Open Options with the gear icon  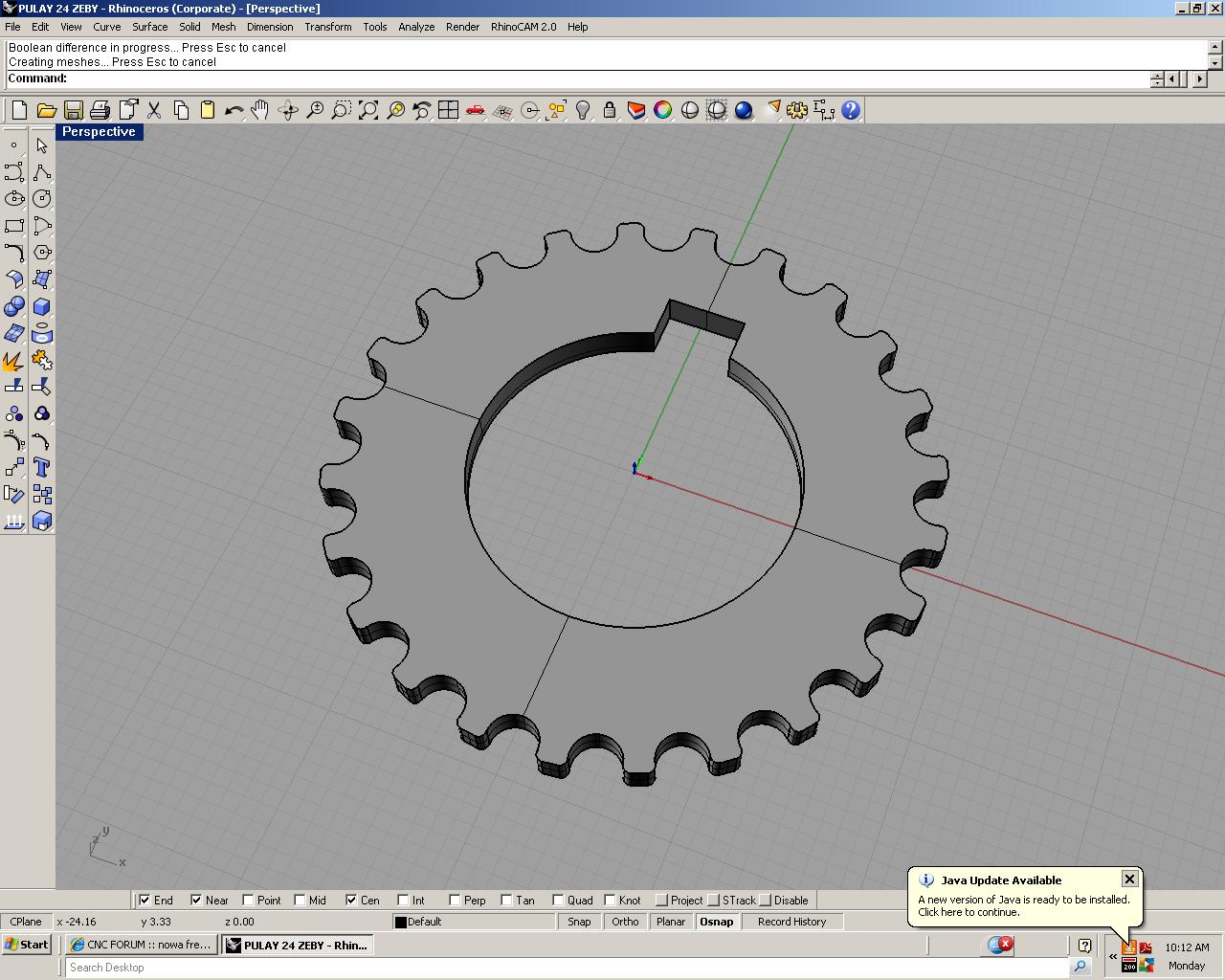(x=797, y=110)
